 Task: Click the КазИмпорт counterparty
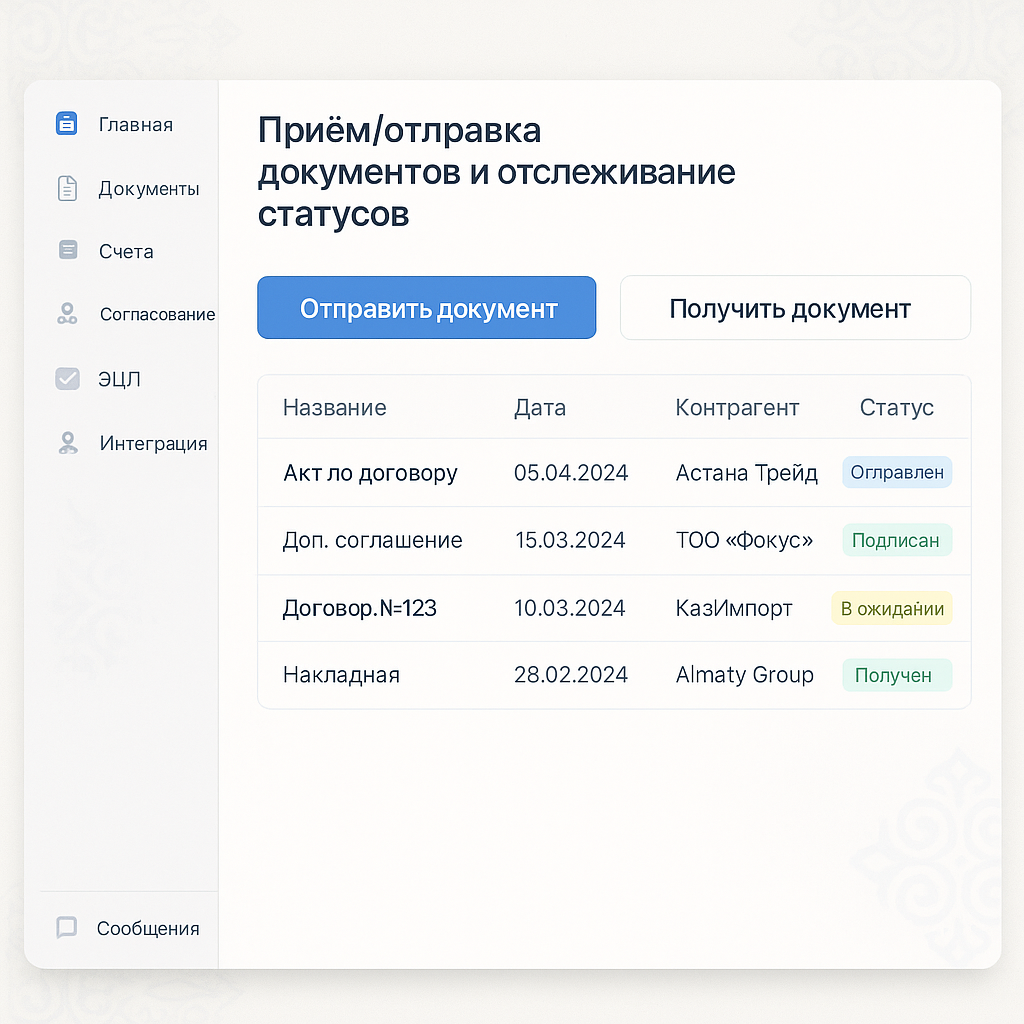click(734, 608)
